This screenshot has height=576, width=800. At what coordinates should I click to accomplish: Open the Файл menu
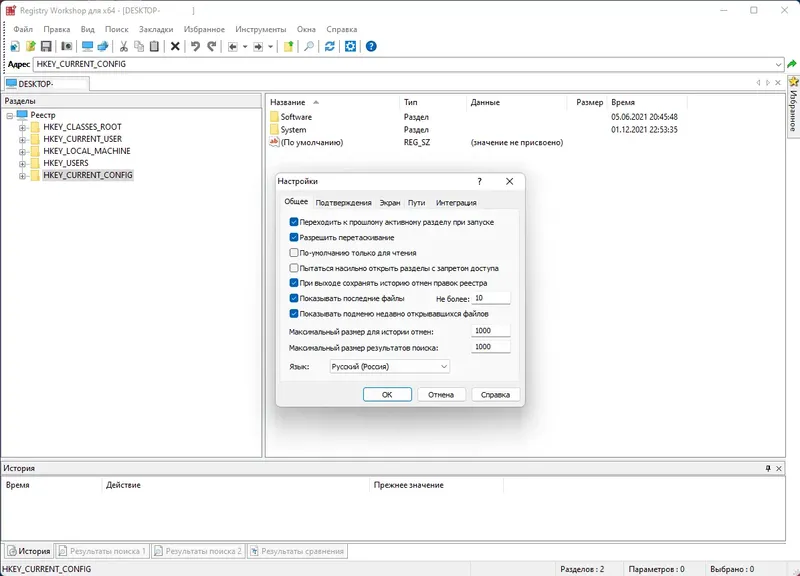click(x=23, y=30)
